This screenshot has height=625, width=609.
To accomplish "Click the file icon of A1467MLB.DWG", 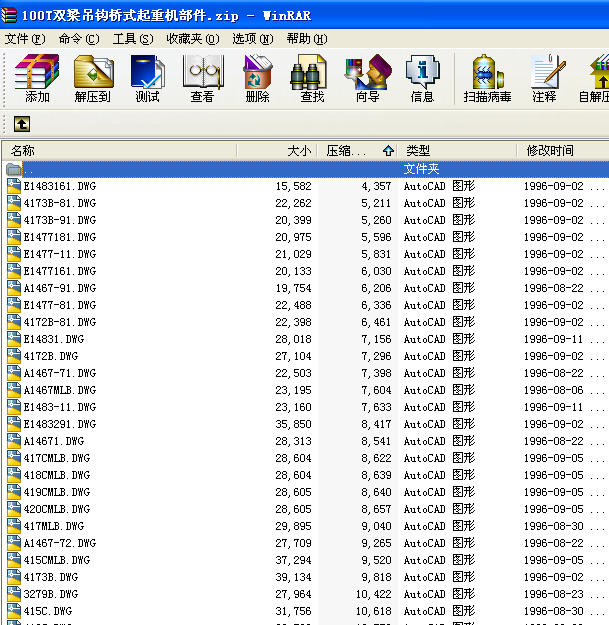I will 14,390.
